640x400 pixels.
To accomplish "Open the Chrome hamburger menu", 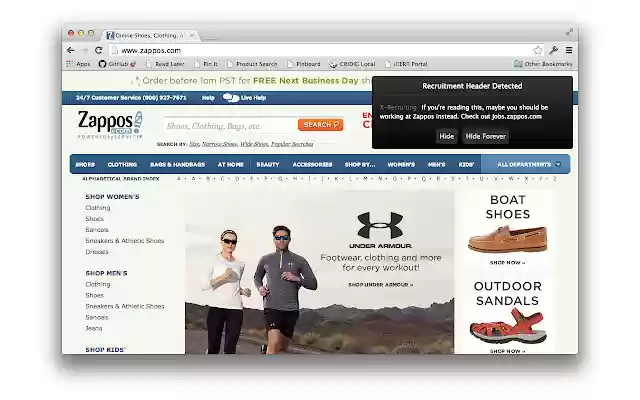I will coord(569,50).
